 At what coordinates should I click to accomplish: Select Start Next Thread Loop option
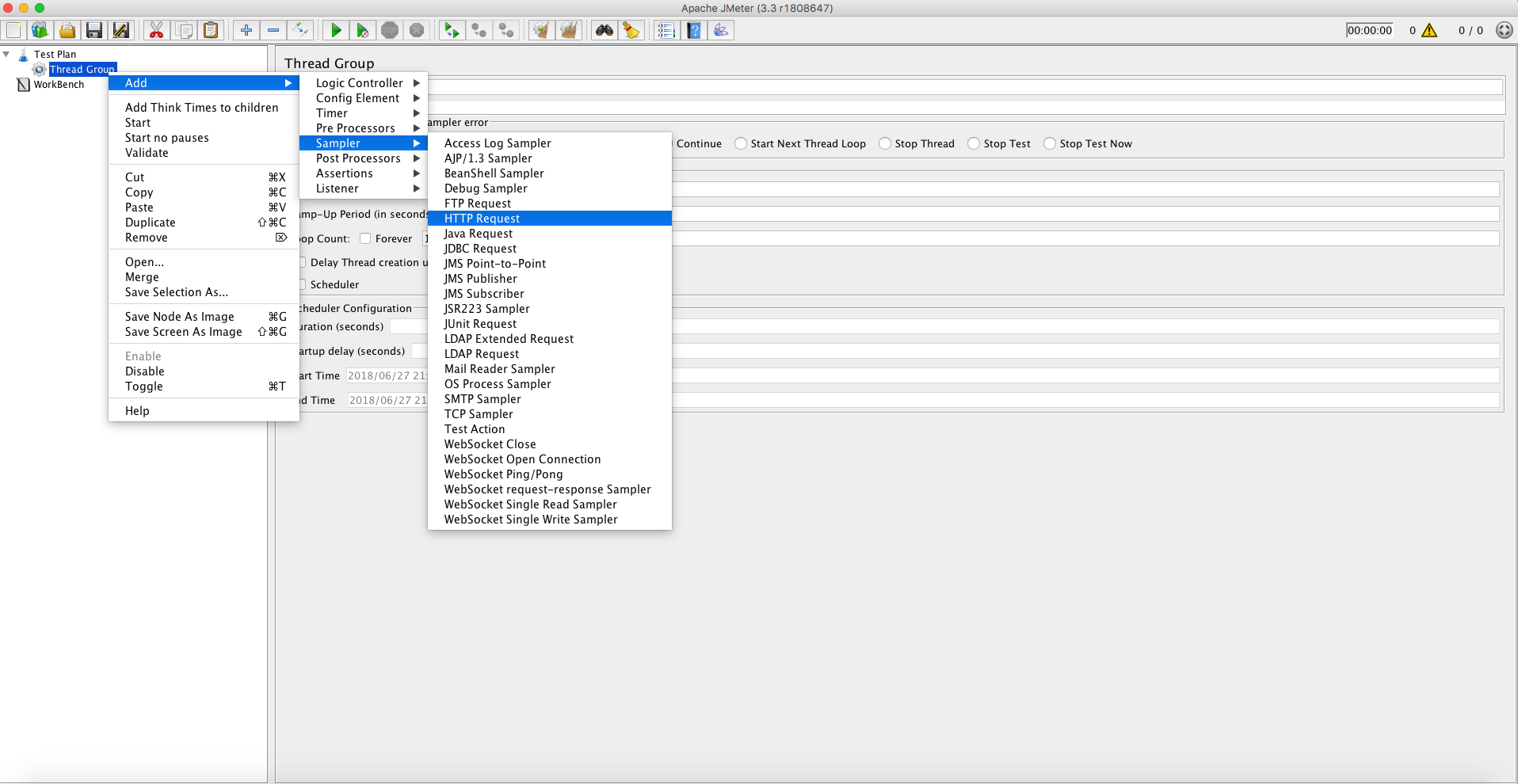click(x=741, y=143)
